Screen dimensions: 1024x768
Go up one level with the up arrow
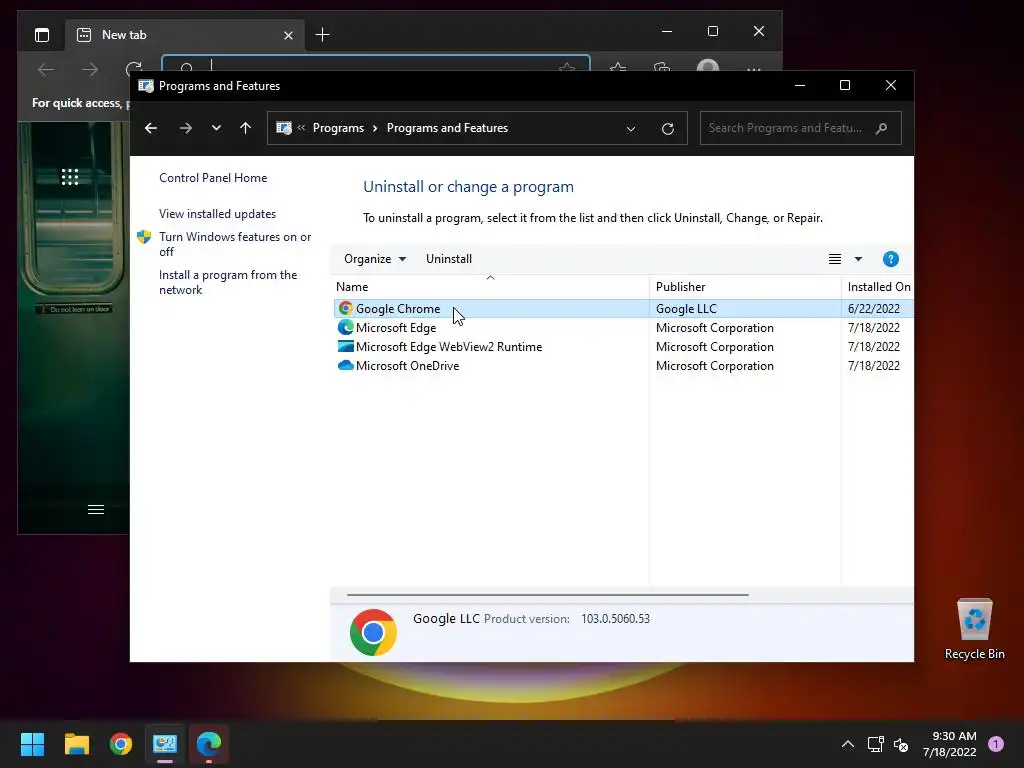246,128
